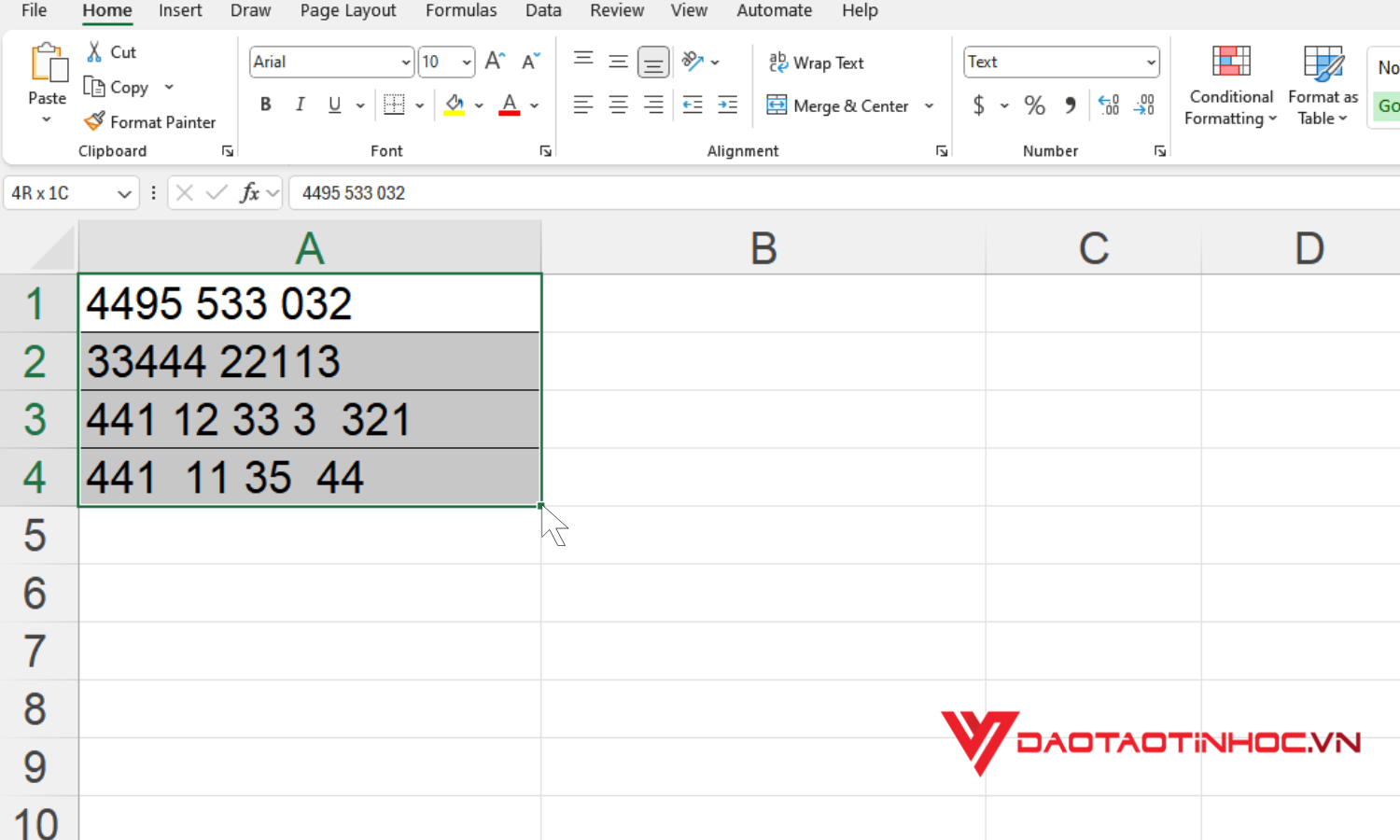The height and width of the screenshot is (840, 1400).
Task: Switch to the View tab
Action: (x=689, y=10)
